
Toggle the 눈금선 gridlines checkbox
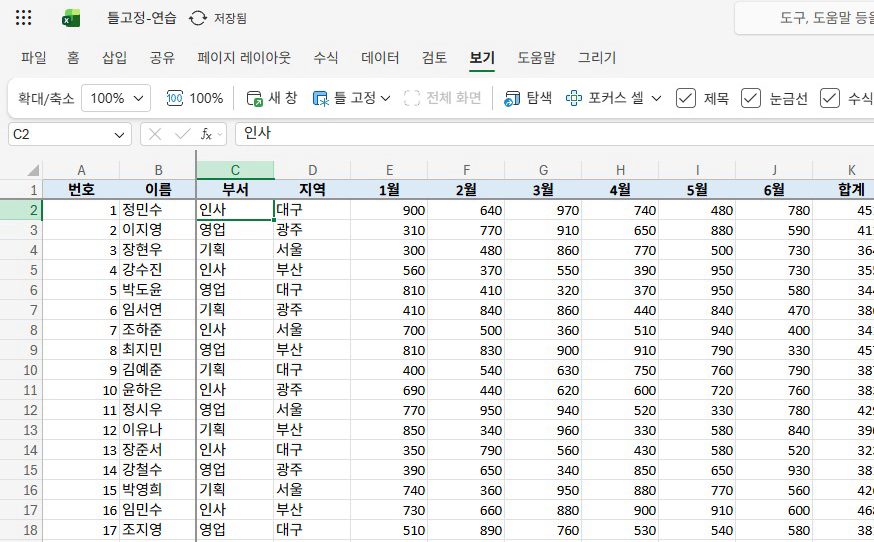751,98
